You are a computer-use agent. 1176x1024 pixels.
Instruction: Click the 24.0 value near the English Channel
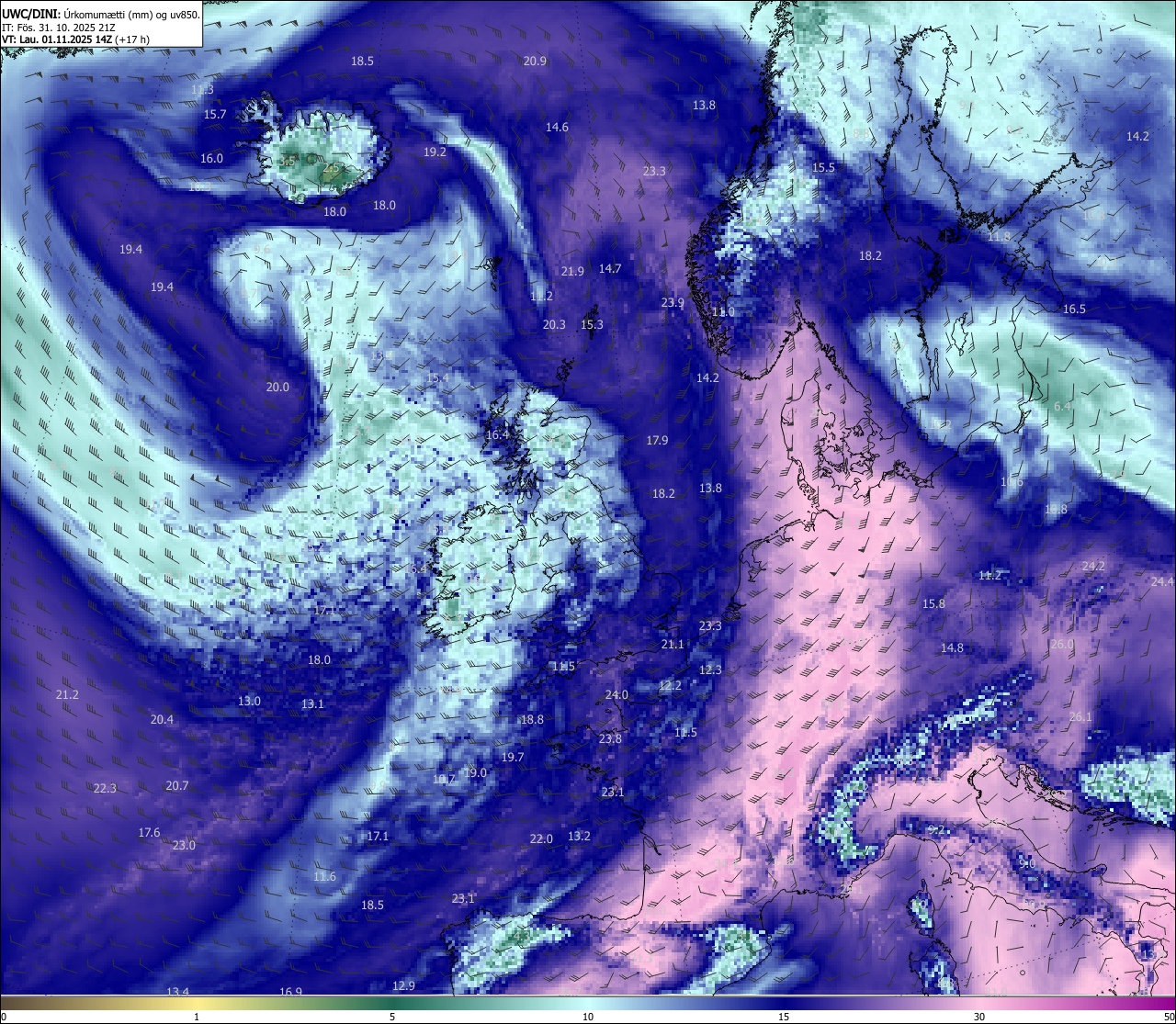(616, 695)
